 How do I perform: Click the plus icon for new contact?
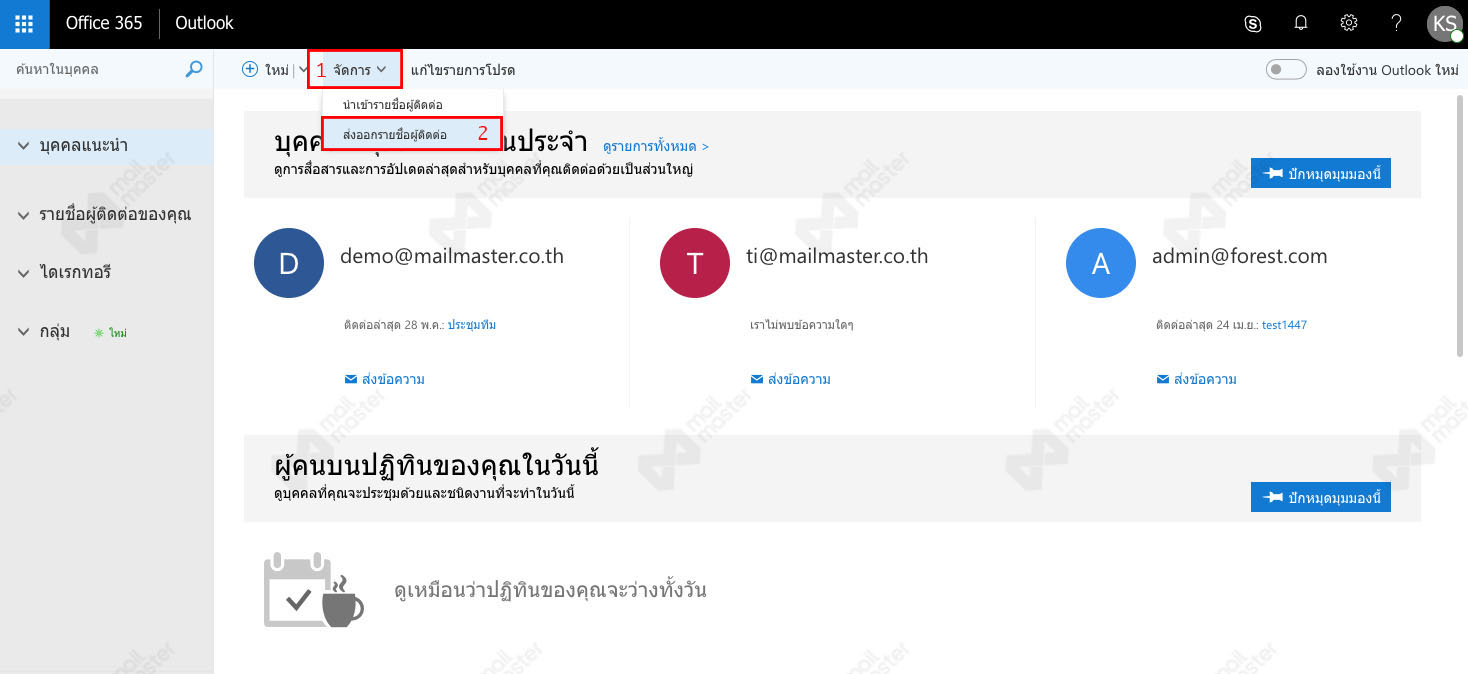click(x=250, y=69)
